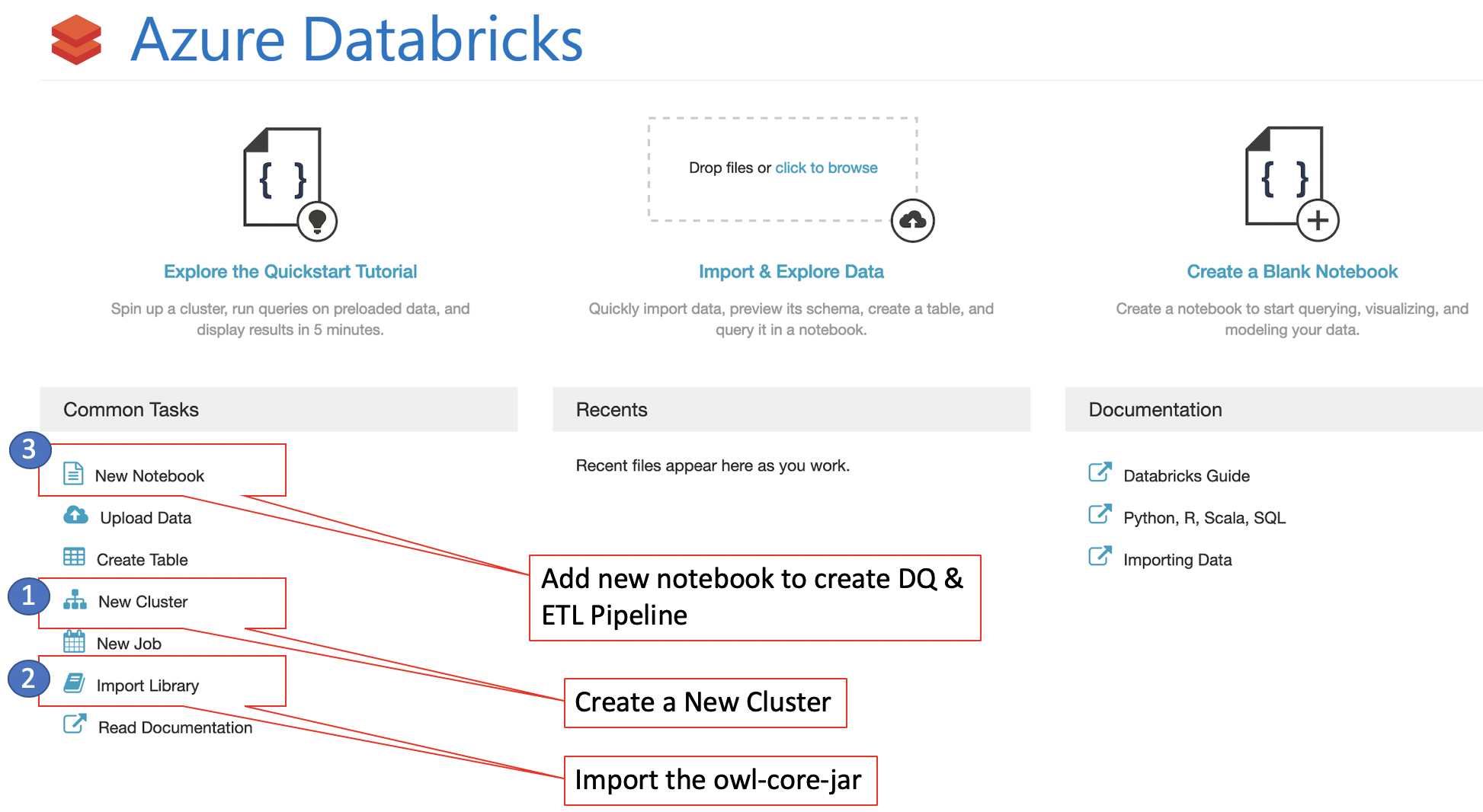1483x812 pixels.
Task: Click the Import Library book icon
Action: click(74, 683)
